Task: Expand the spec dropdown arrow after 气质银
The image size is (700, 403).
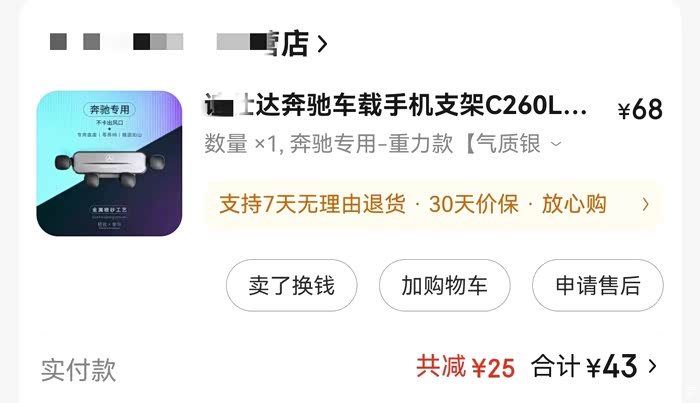Action: [556, 144]
